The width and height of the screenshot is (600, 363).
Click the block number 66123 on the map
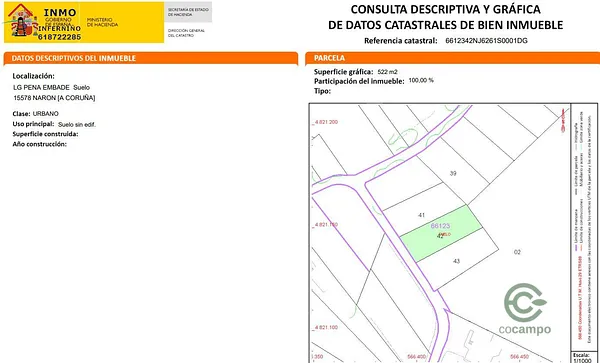click(x=440, y=226)
